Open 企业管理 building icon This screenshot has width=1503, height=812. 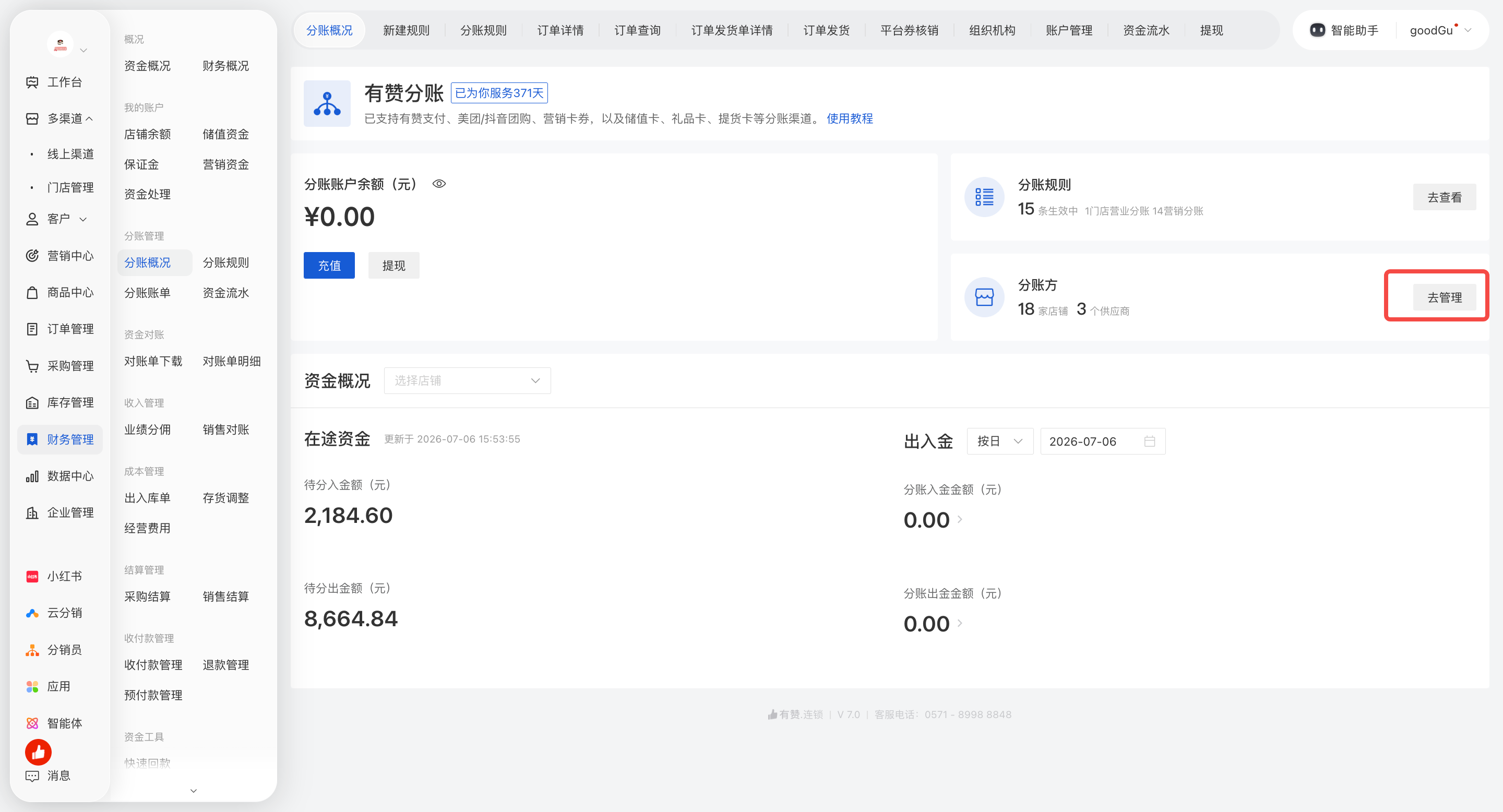[33, 513]
